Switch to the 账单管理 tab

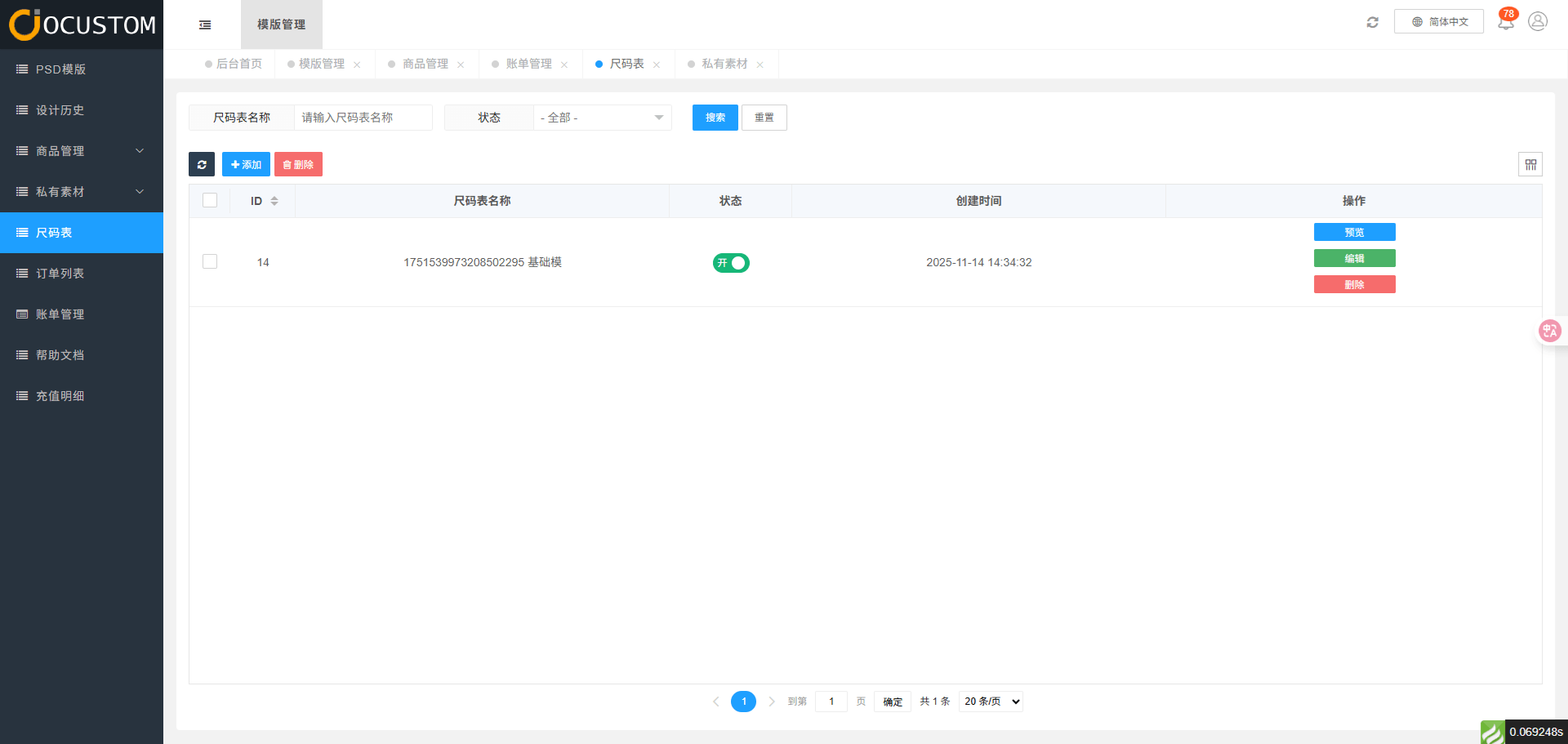click(528, 64)
